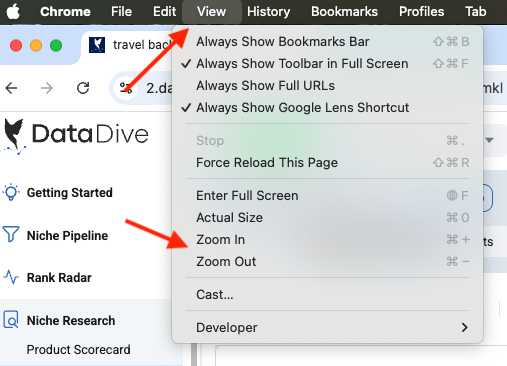Open the Edit menu
The height and width of the screenshot is (366, 507).
tap(164, 12)
